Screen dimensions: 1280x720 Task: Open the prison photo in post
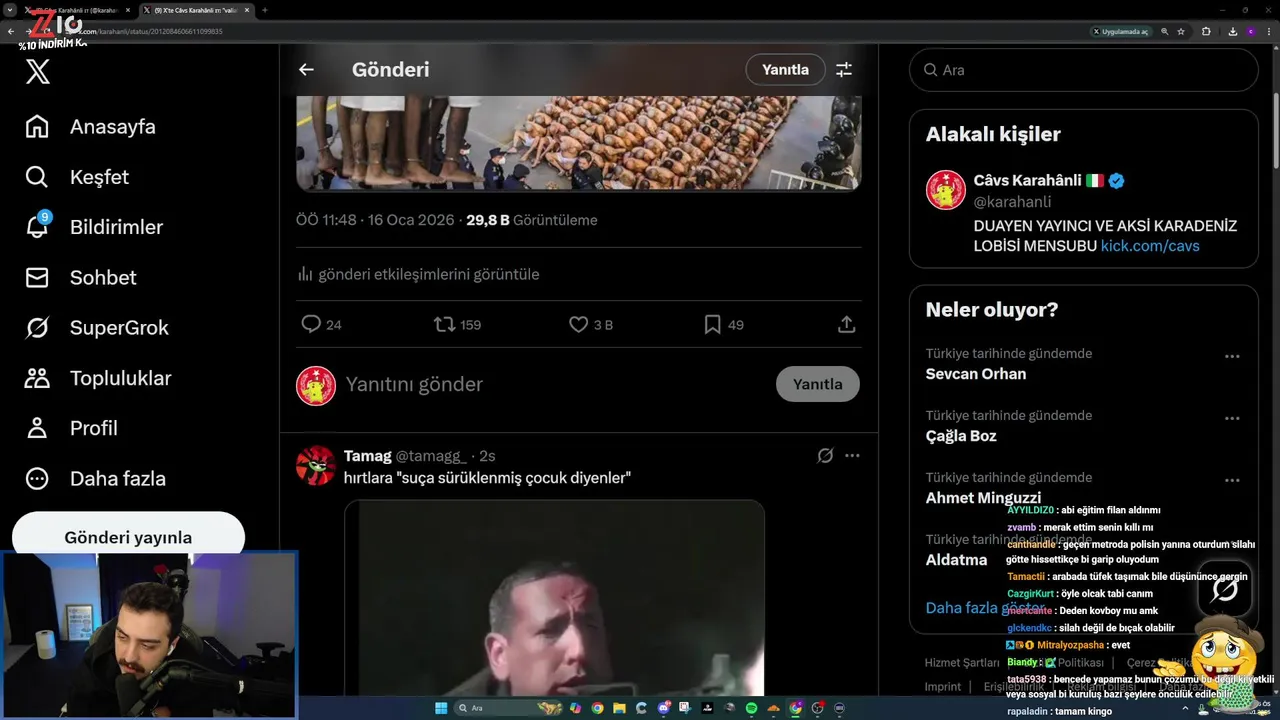point(578,143)
